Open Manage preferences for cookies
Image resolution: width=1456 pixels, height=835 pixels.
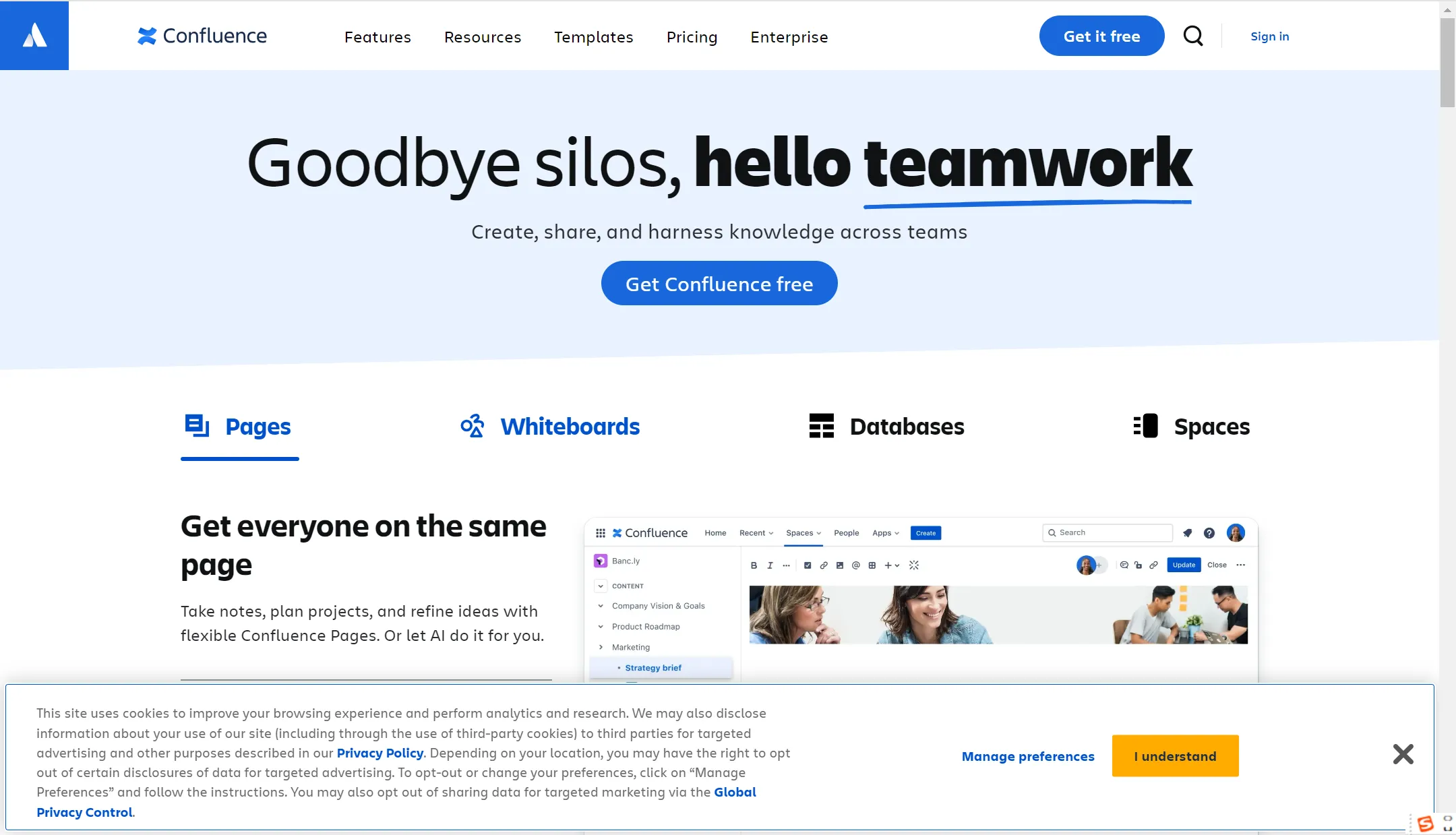1028,755
